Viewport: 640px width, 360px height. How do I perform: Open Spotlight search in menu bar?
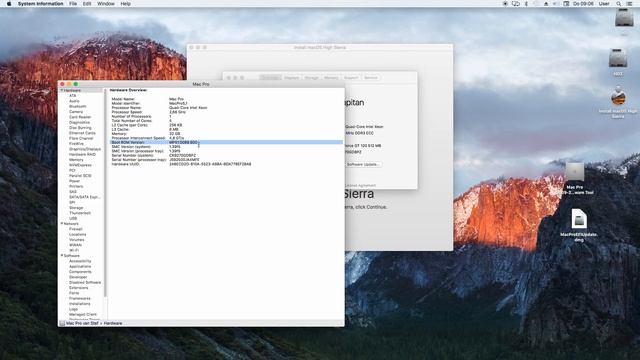(618, 4)
